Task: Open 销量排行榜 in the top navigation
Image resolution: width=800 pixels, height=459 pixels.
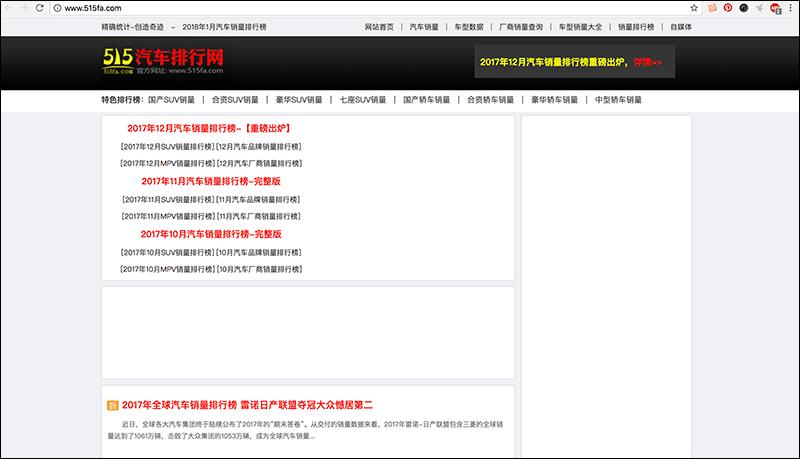Action: pyautogui.click(x=636, y=27)
